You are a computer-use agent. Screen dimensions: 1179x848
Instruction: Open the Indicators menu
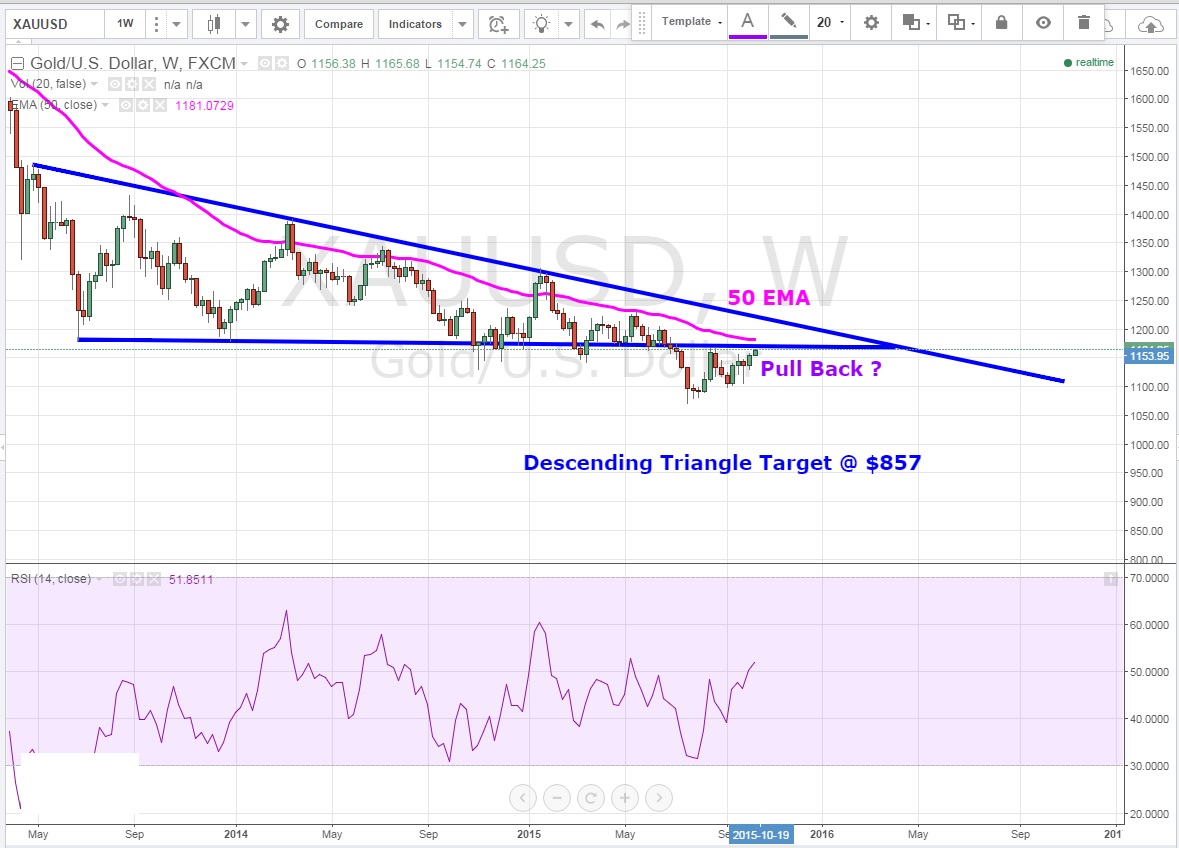tap(415, 24)
